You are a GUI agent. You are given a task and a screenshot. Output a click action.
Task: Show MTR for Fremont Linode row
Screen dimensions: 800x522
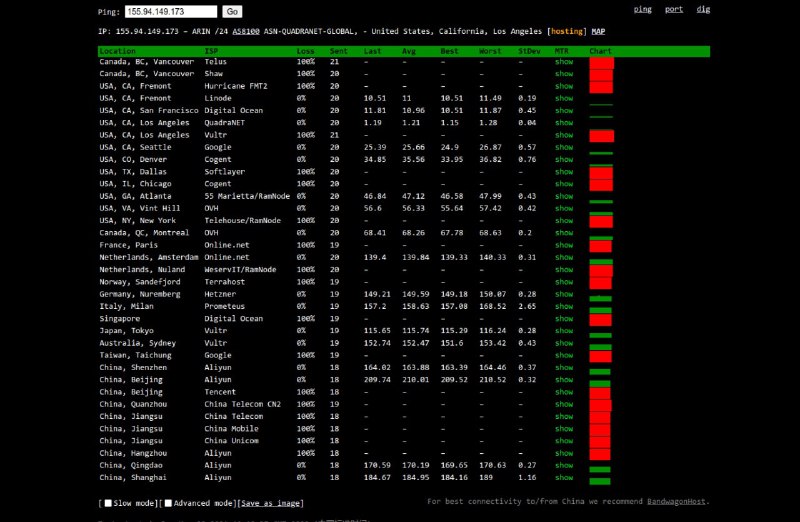click(x=564, y=98)
